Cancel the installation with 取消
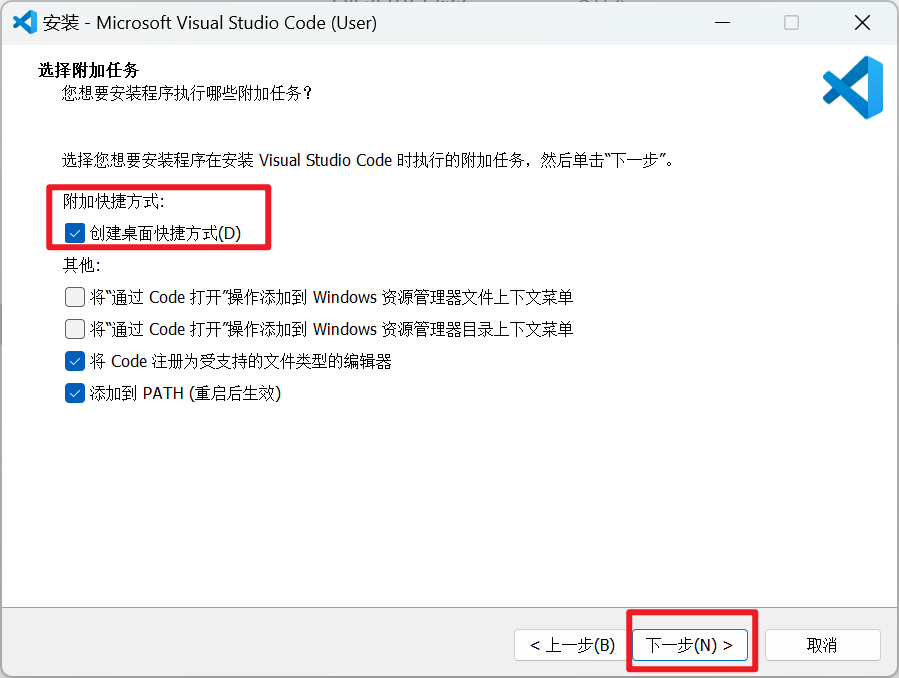Screen dimensions: 899x678 822,645
